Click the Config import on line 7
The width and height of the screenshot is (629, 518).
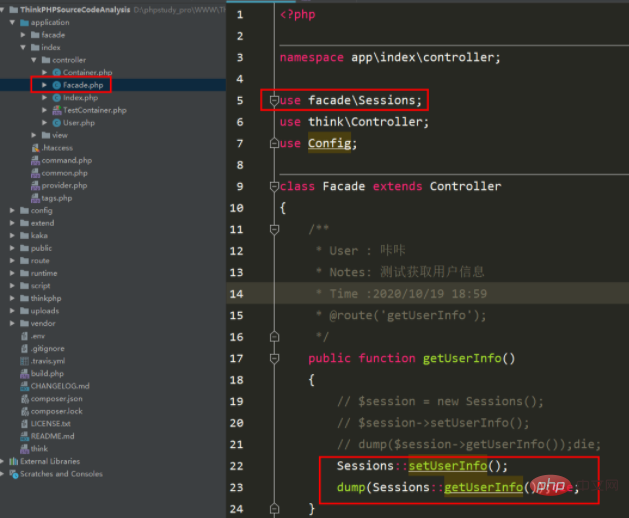[x=329, y=143]
